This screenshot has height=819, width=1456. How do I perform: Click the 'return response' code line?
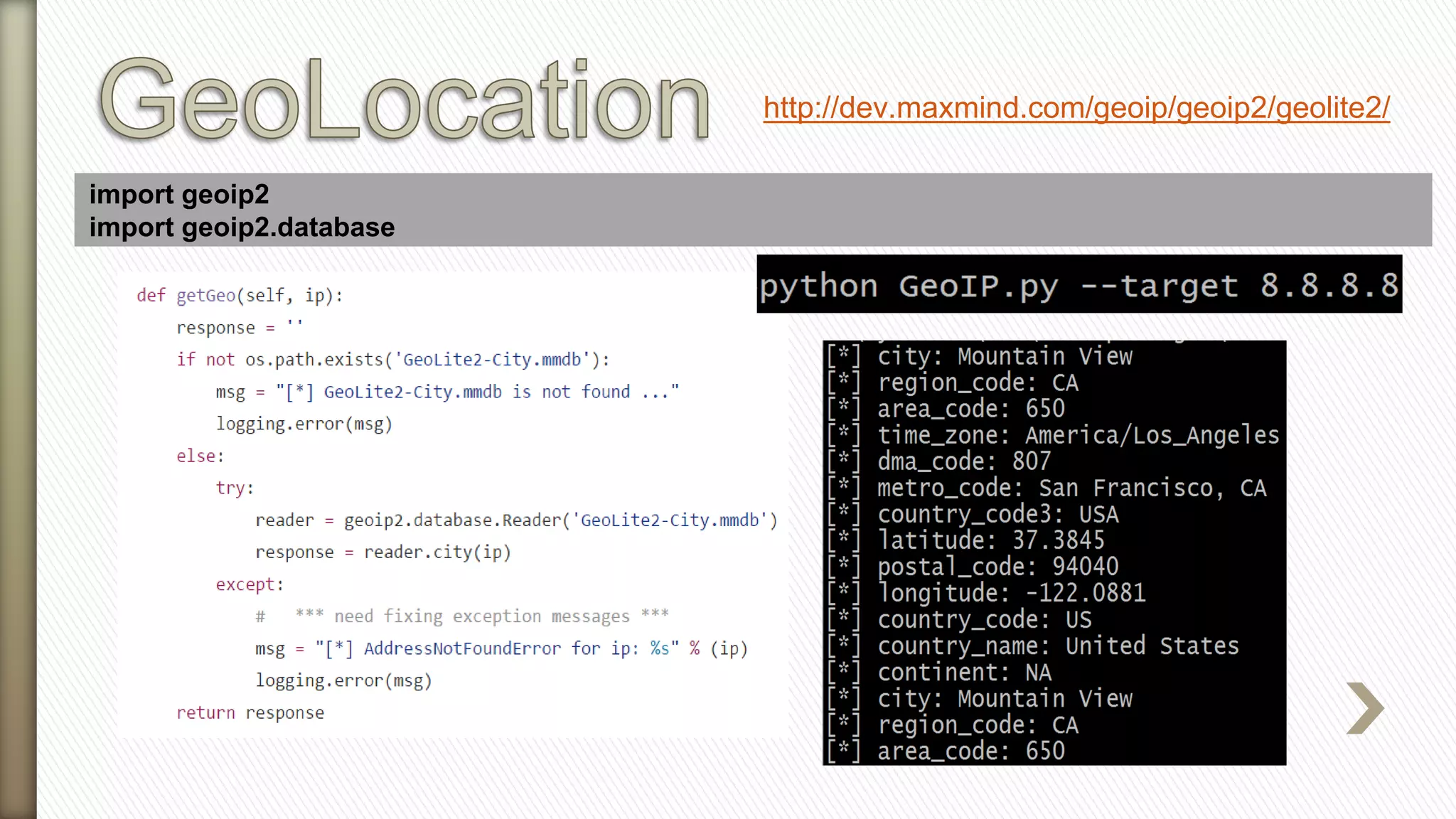tap(250, 712)
